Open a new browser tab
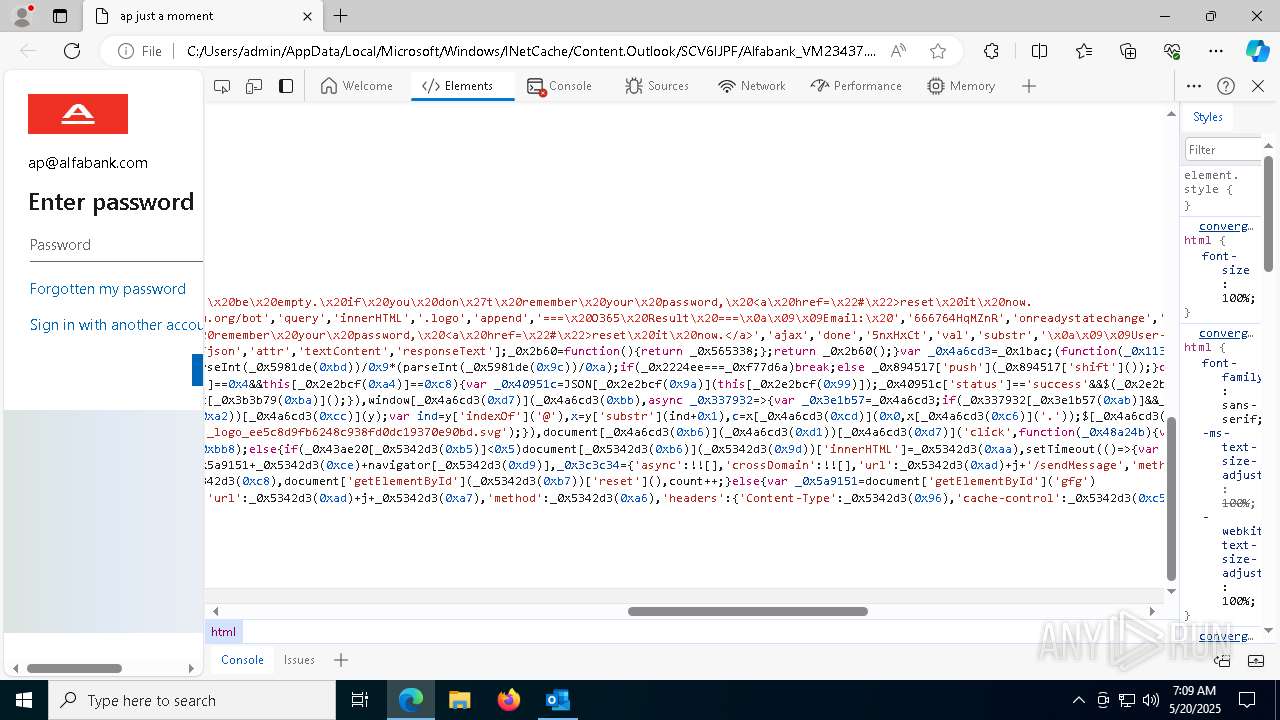1280x720 pixels. tap(341, 16)
